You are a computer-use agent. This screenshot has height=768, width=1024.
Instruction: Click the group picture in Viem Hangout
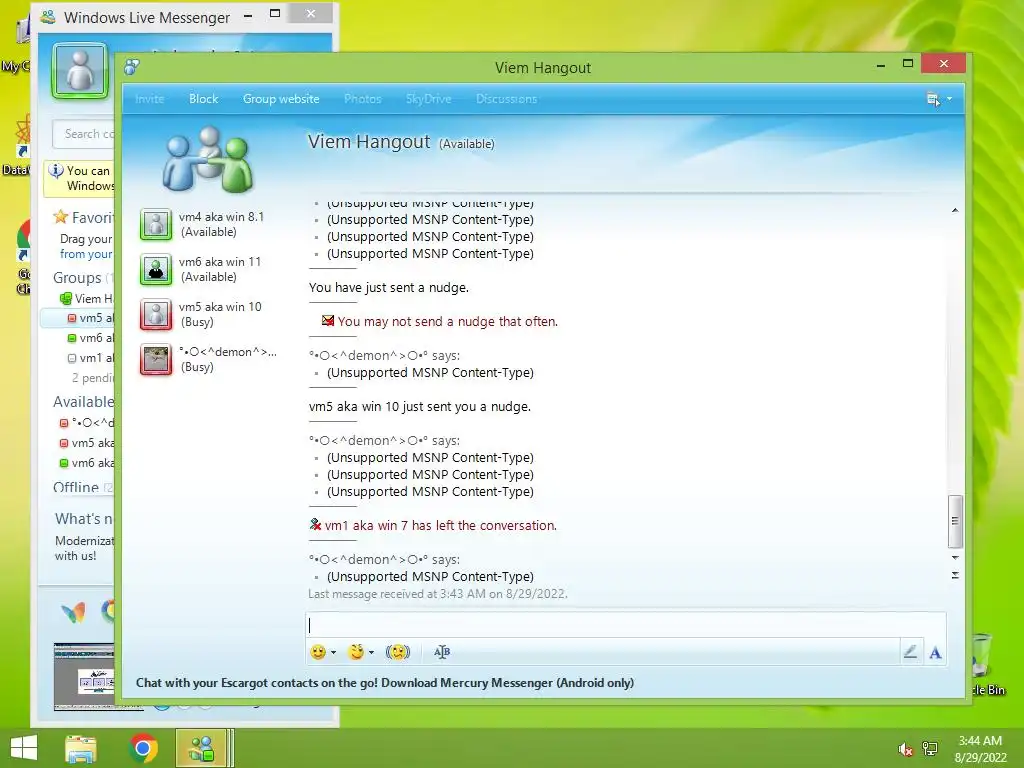click(x=207, y=160)
